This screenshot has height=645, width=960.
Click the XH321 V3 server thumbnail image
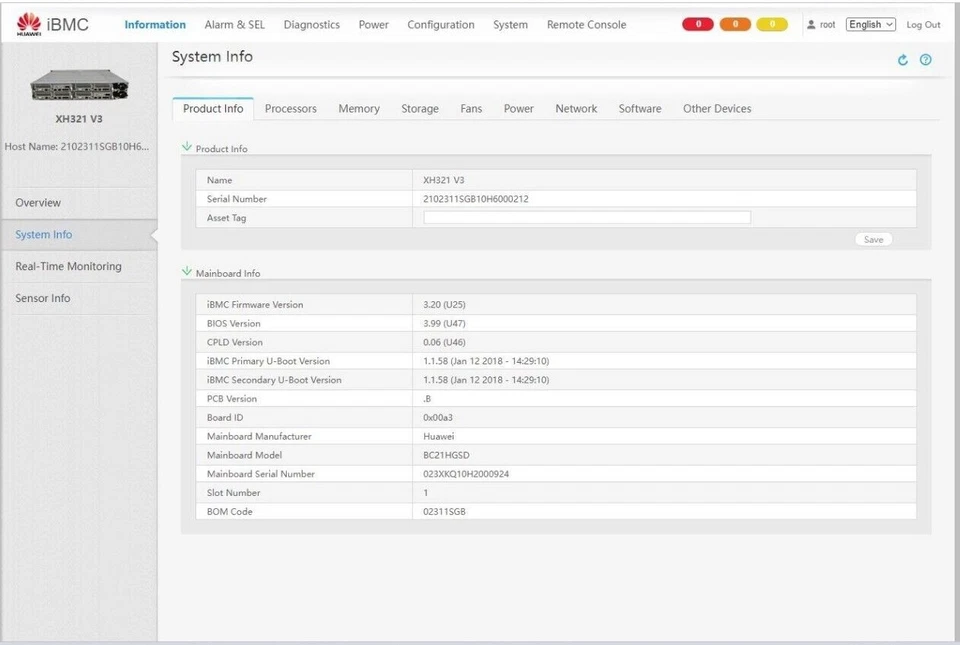(80, 85)
